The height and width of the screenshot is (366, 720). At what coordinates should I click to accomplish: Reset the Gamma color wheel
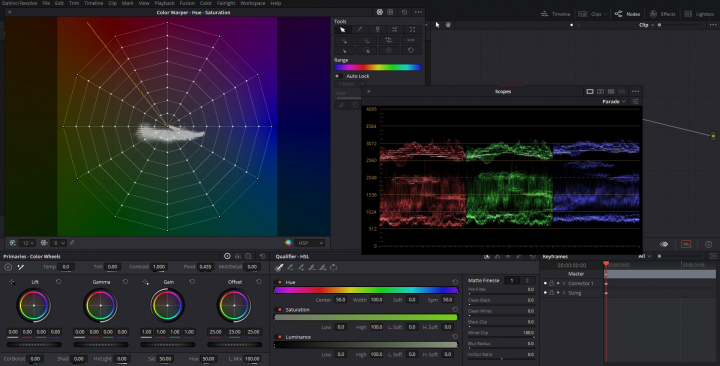coord(125,282)
